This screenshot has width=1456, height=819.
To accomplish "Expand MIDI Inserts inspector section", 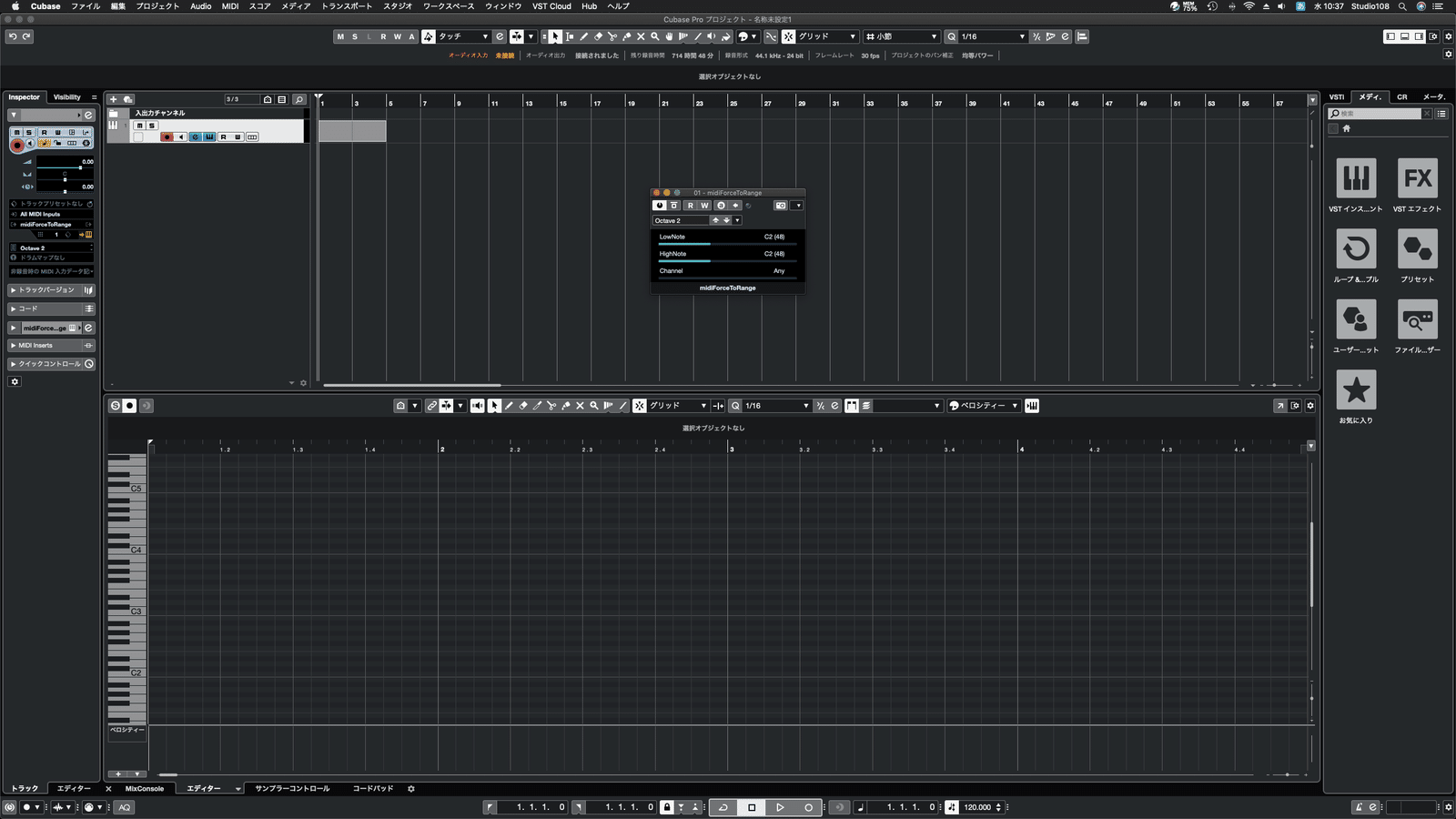I will tap(52, 346).
